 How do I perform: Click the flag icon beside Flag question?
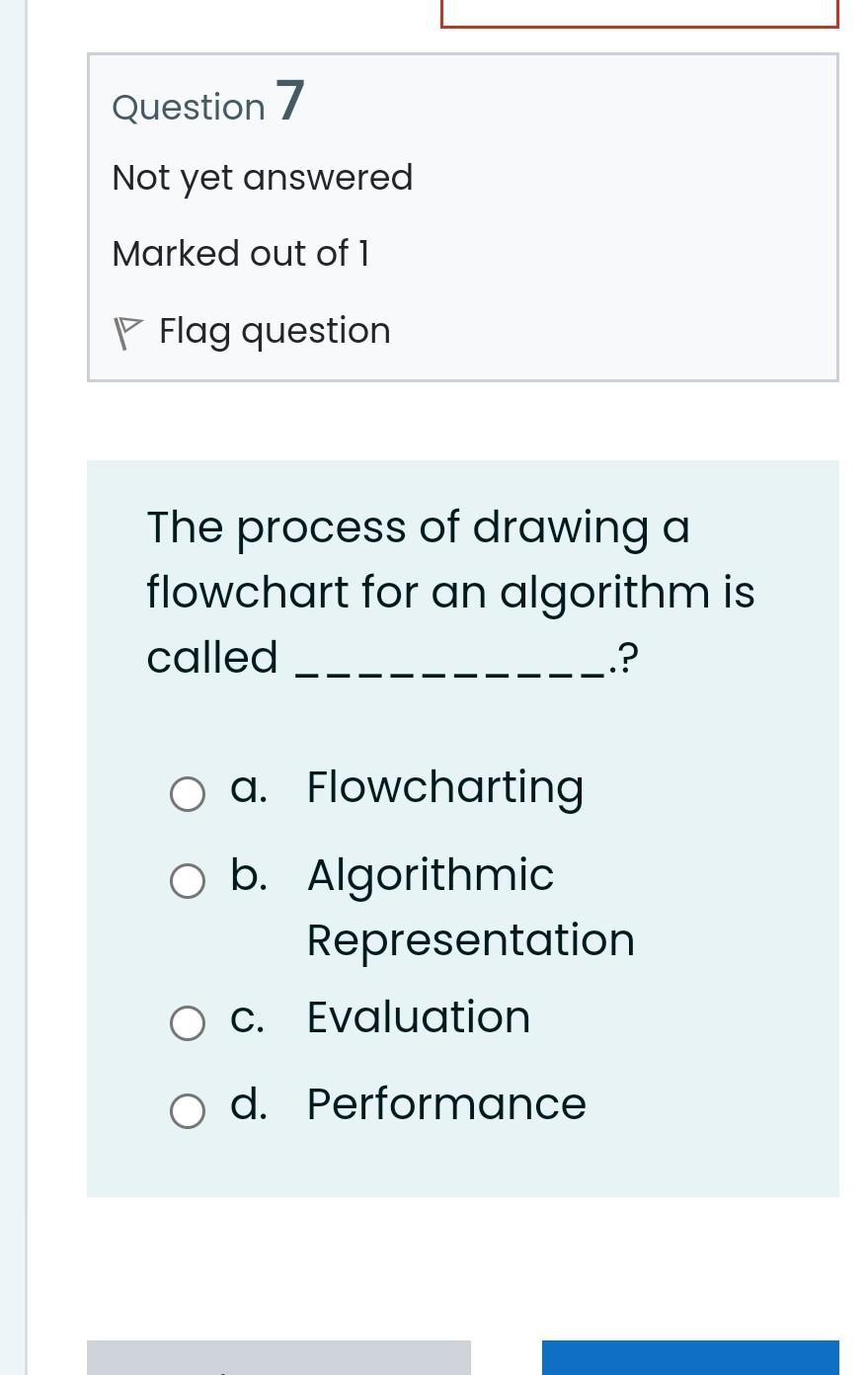coord(127,332)
